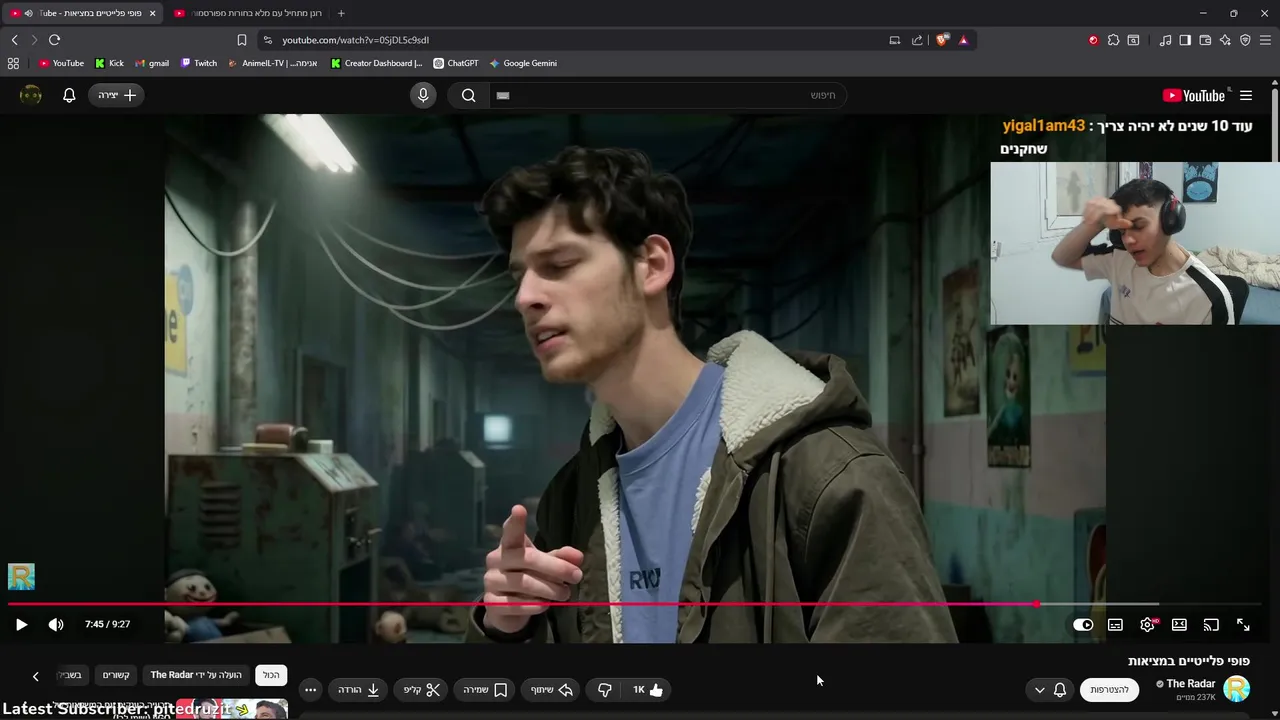This screenshot has height=720, width=1280.
Task: Show more filter chips with arrow
Action: pos(35,676)
